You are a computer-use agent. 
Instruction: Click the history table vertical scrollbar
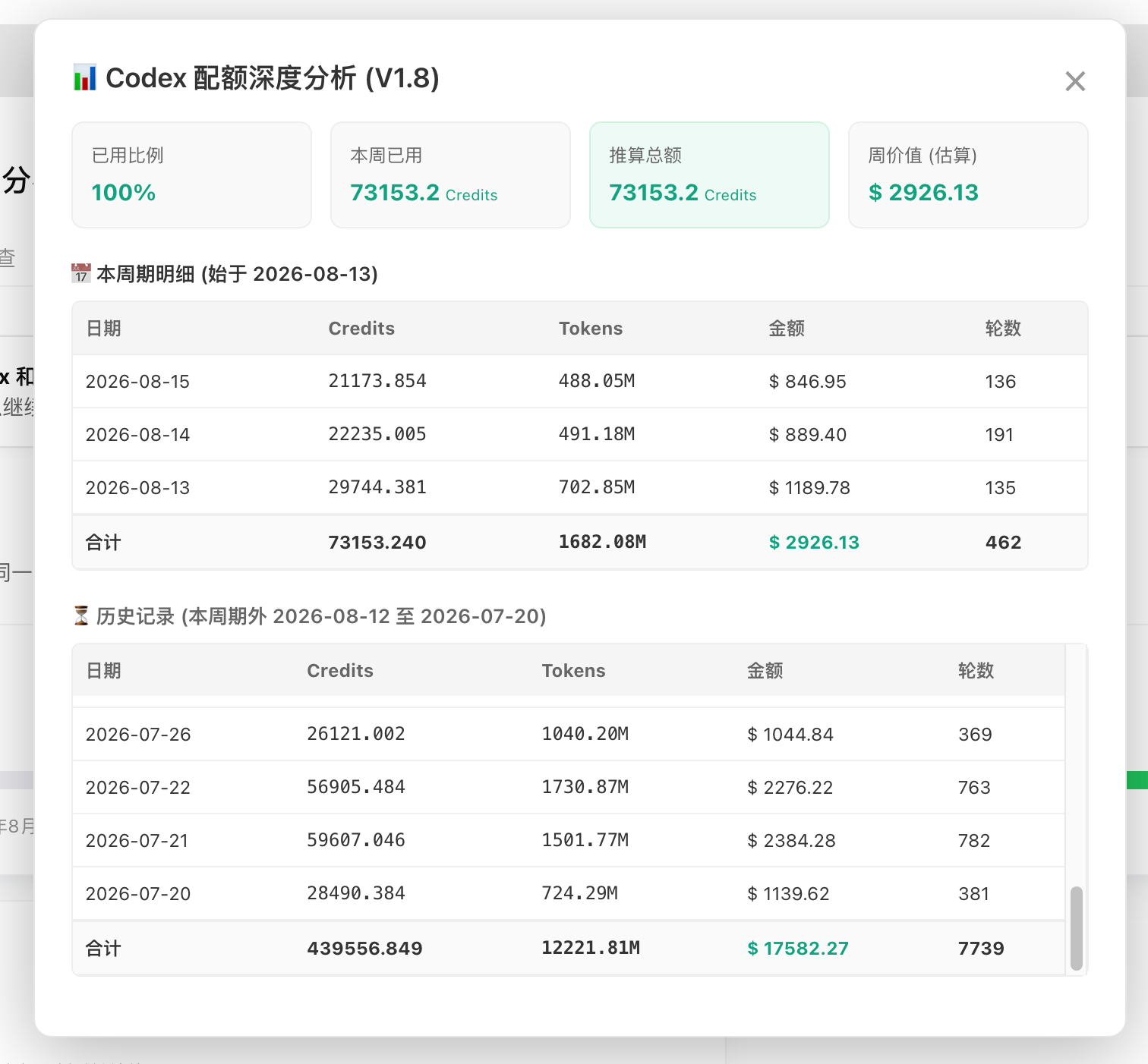point(1076,928)
